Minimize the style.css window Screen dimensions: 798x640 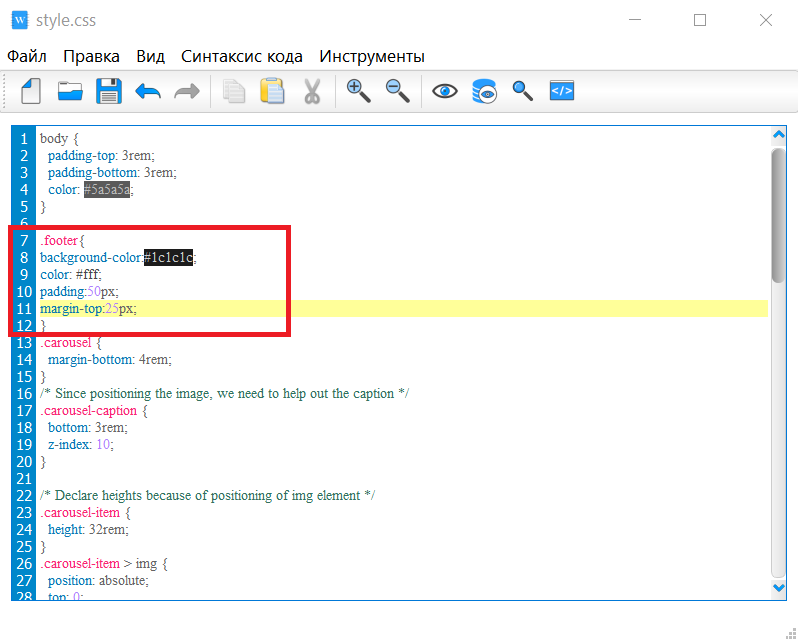click(635, 20)
